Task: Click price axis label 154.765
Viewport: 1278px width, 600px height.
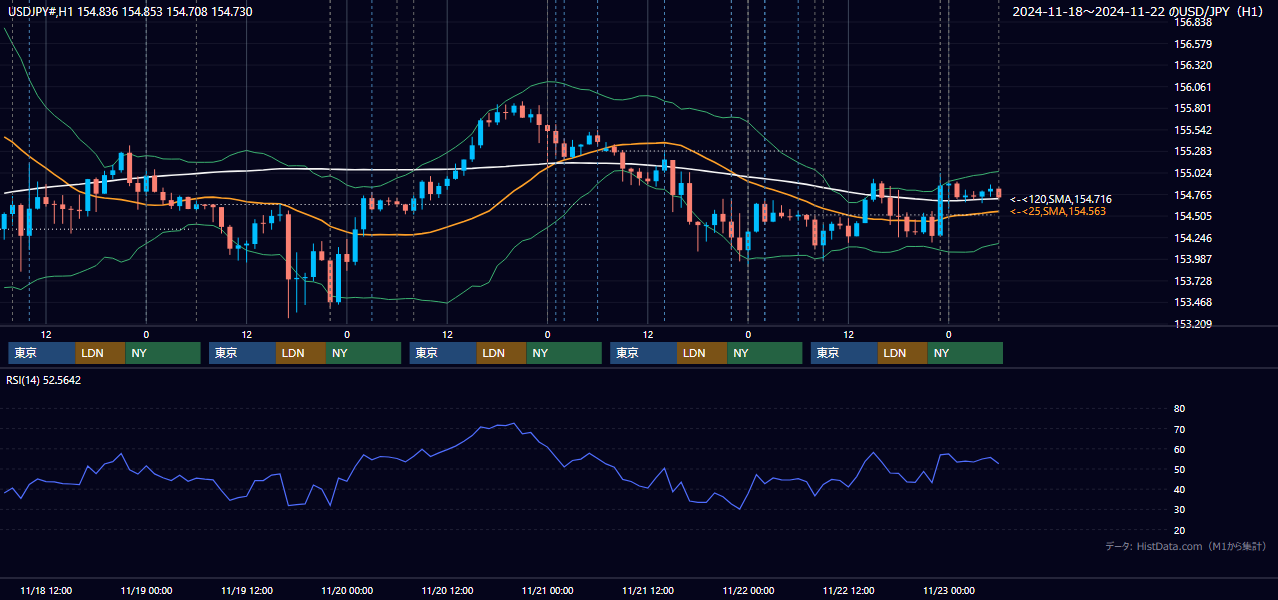Action: (x=1193, y=195)
